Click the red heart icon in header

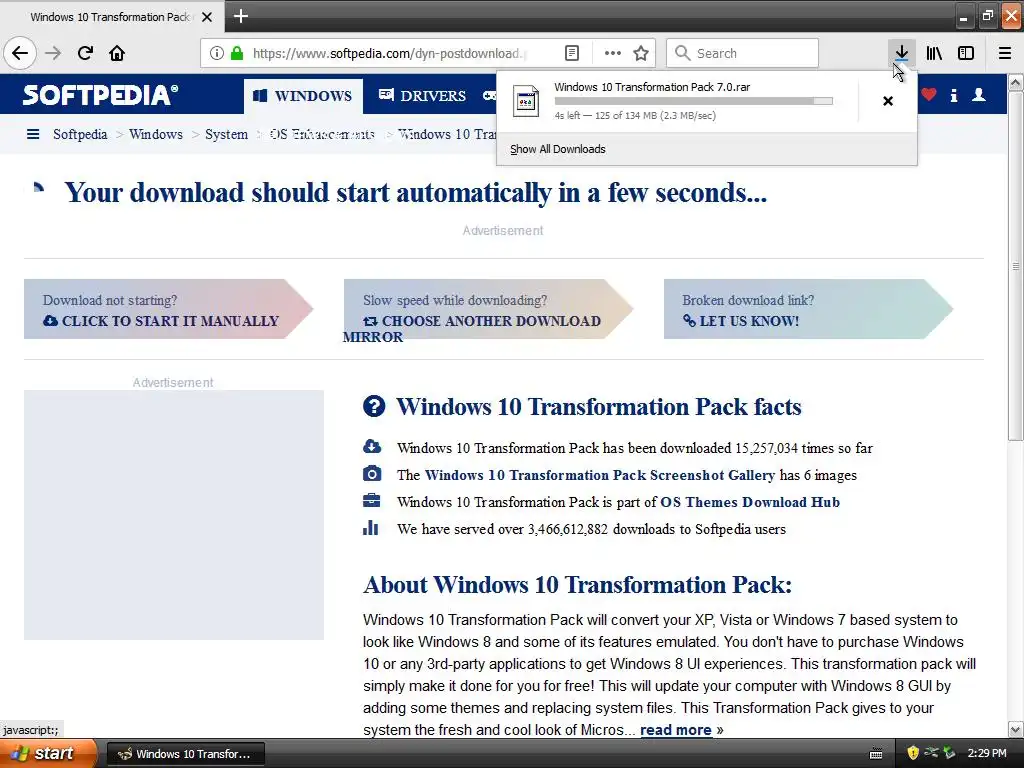coord(929,95)
